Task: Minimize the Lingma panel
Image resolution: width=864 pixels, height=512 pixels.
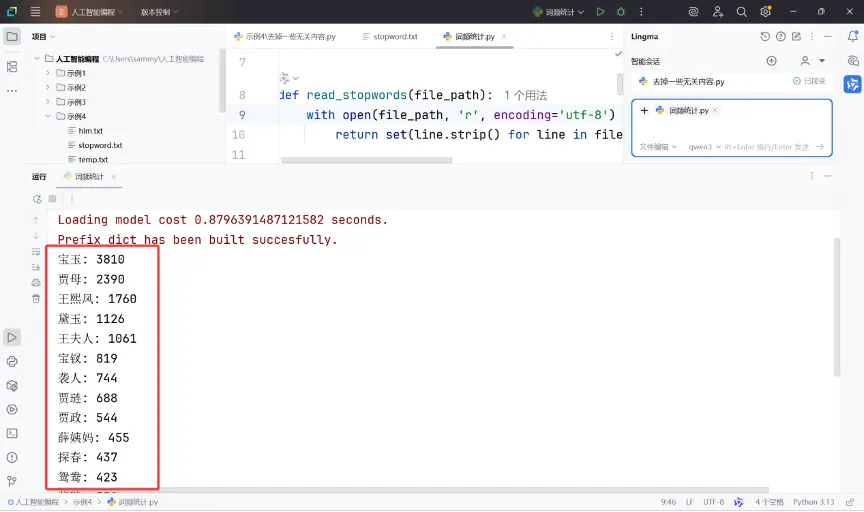Action: [828, 36]
